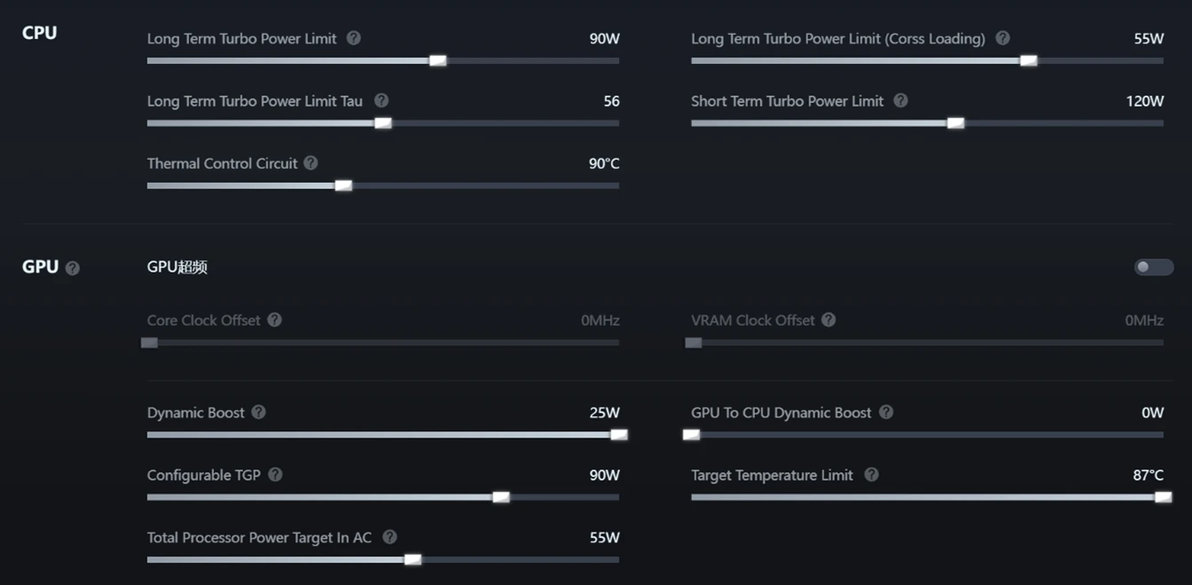This screenshot has height=585, width=1192.
Task: Click the Target Temperature Limit help icon
Action: coord(871,475)
